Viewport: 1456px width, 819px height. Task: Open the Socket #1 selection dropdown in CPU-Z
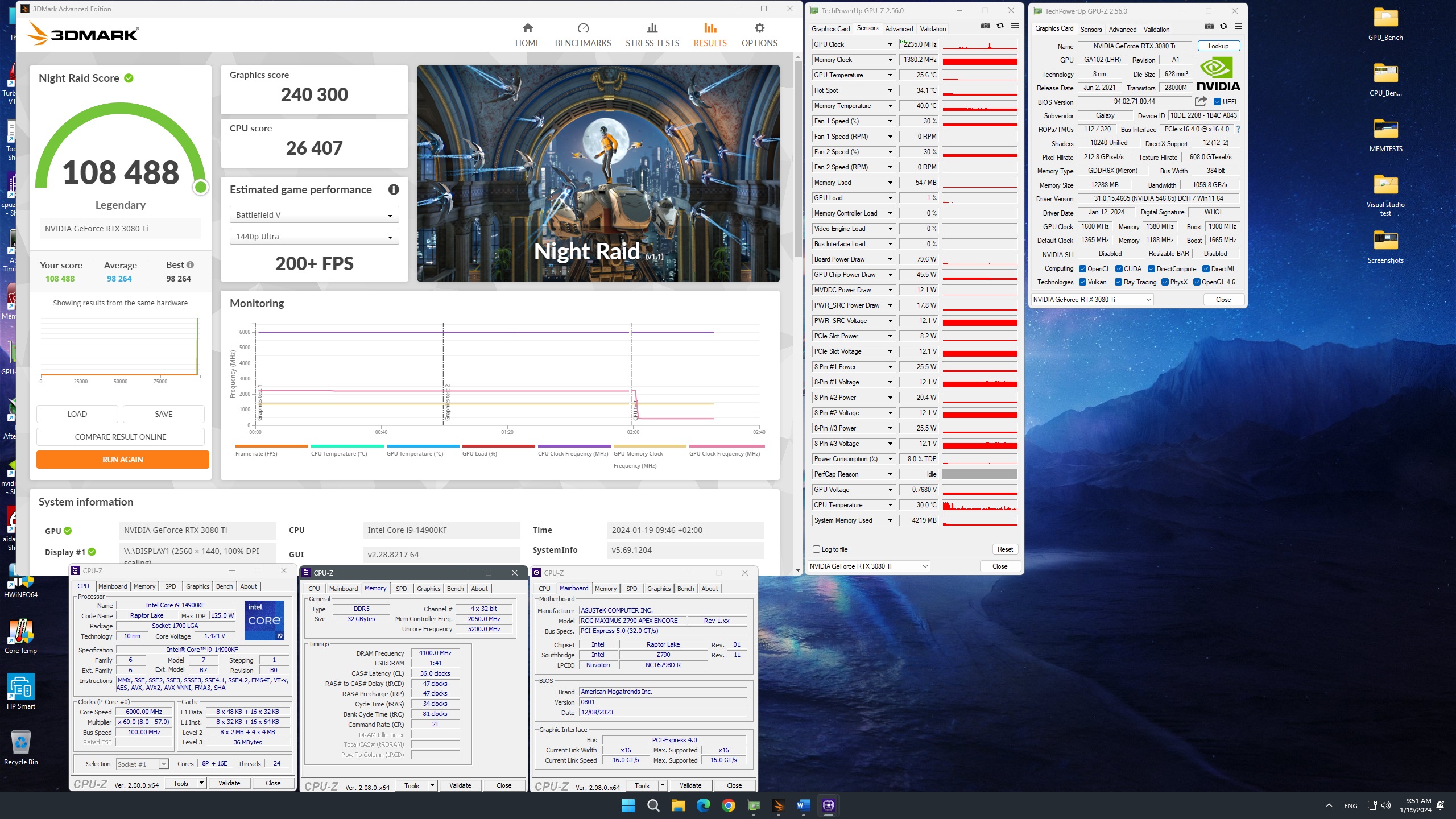[142, 764]
